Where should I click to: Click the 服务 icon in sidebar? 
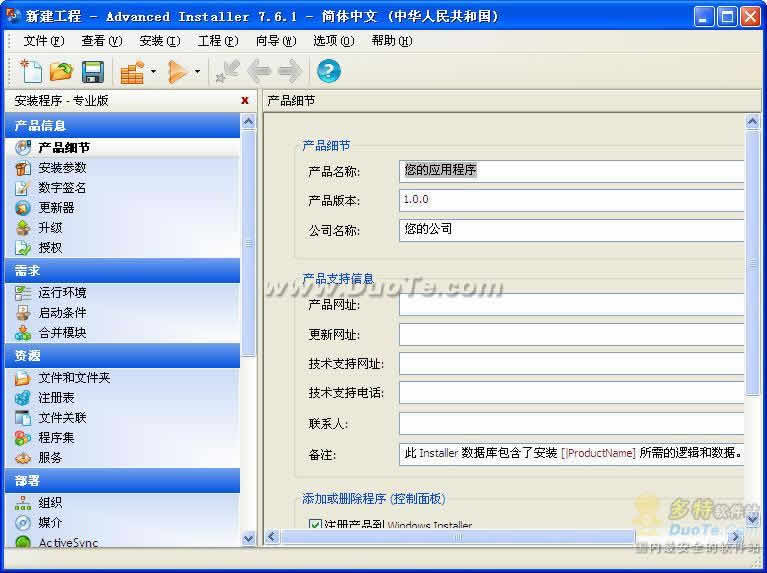(x=23, y=458)
